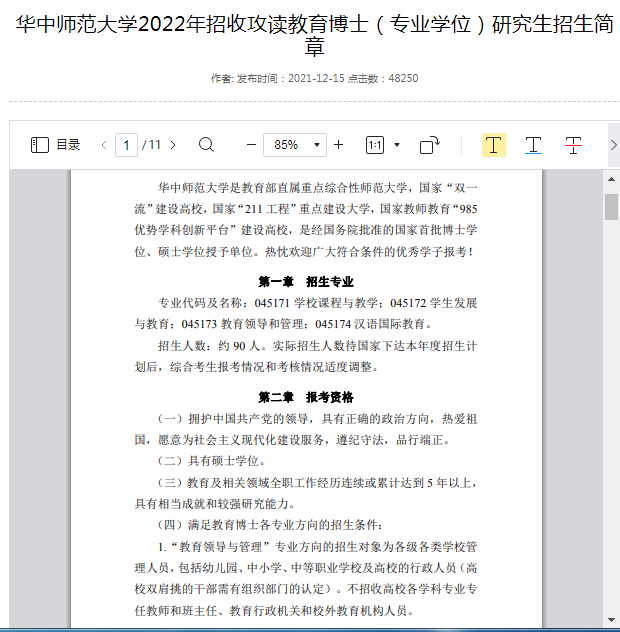Screen dimensions: 620x632
Task: Click the total pages /11 label
Action: point(151,145)
